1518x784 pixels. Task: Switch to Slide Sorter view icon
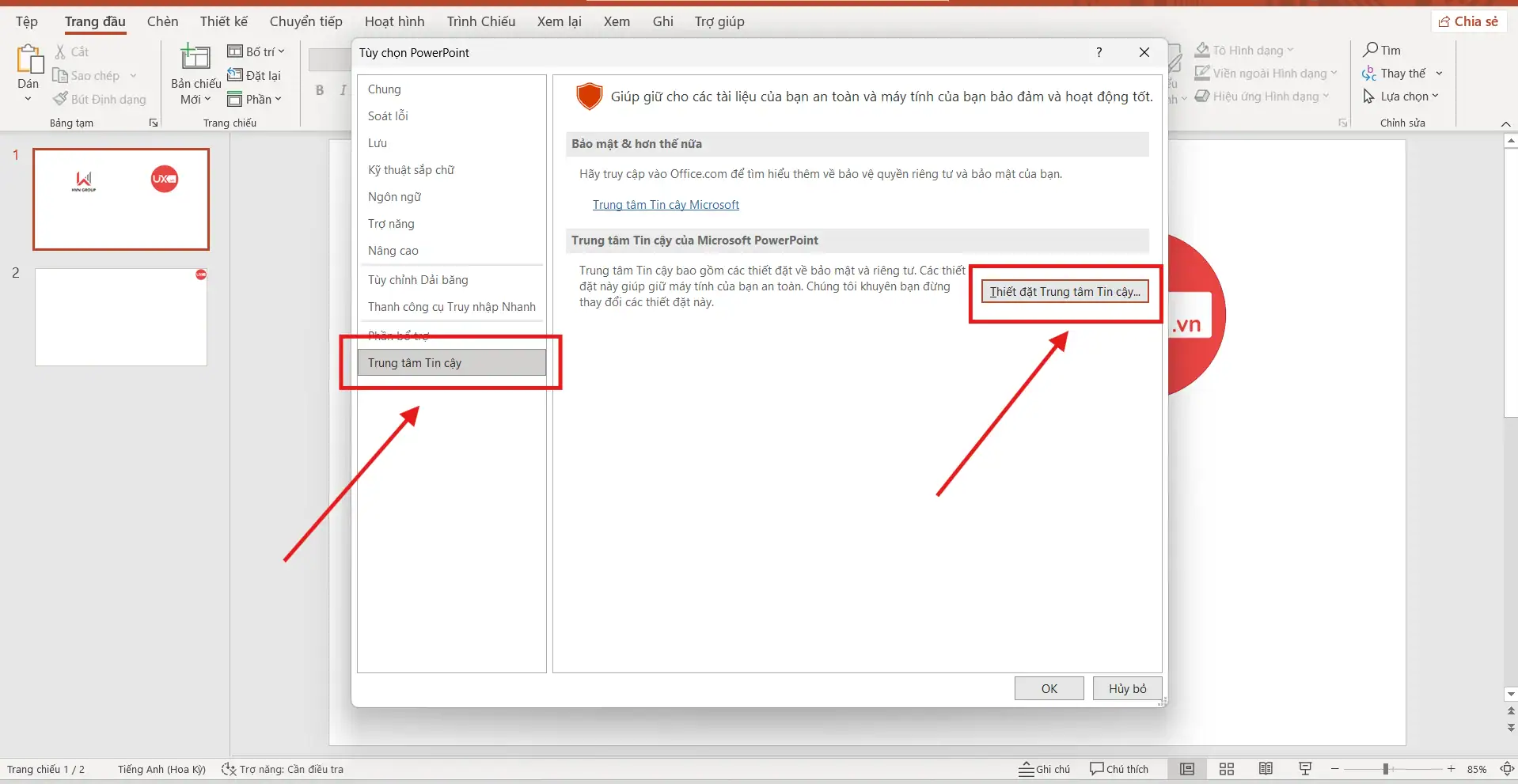tap(1227, 769)
